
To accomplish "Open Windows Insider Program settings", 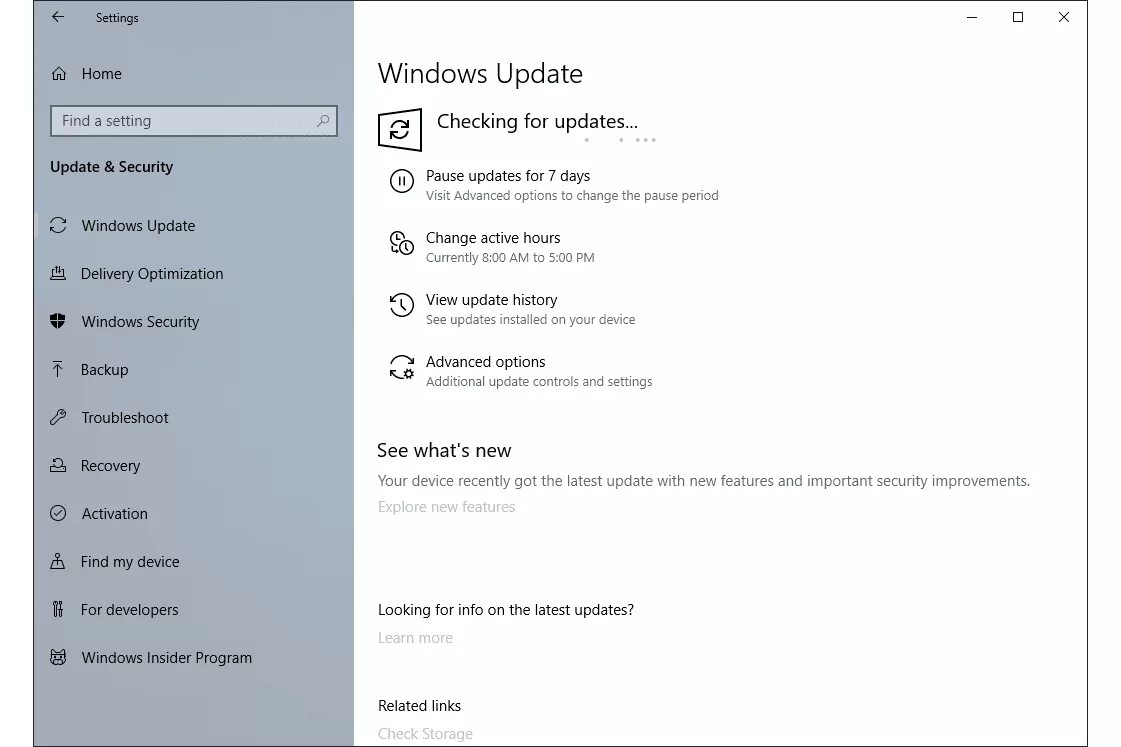I will pyautogui.click(x=167, y=658).
